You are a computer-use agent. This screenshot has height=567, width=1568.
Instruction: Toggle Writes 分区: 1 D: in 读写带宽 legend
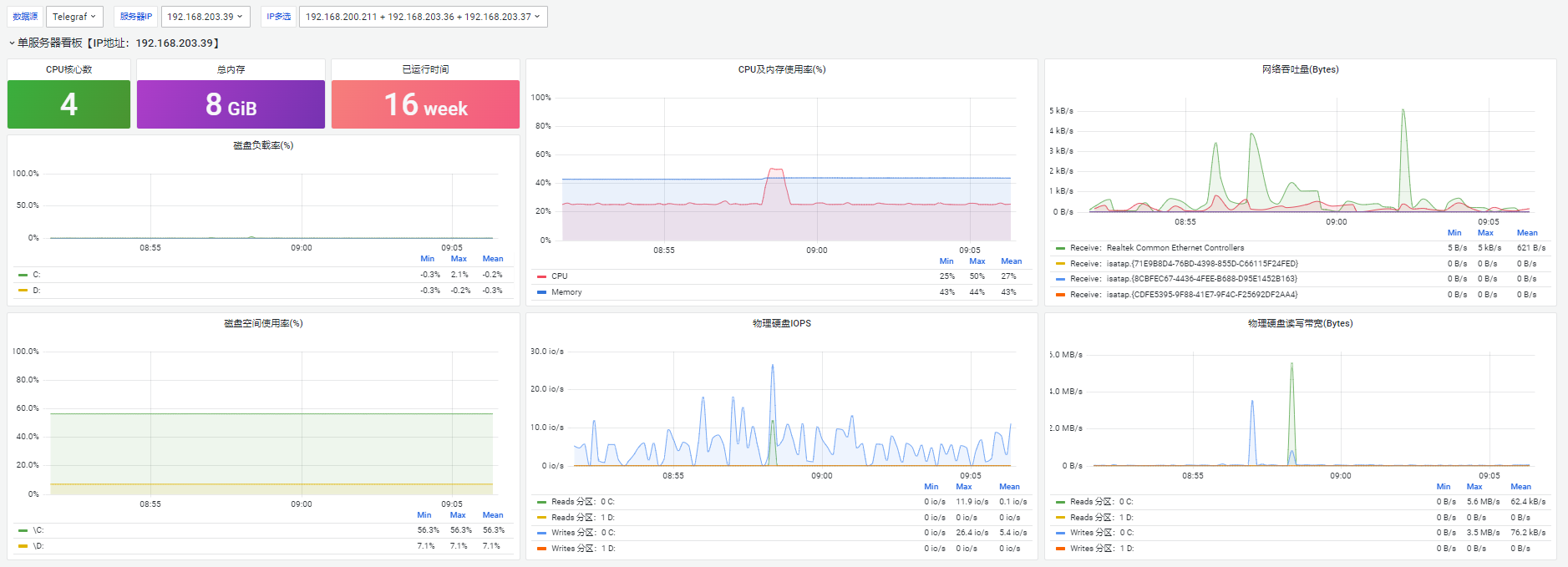click(1102, 549)
